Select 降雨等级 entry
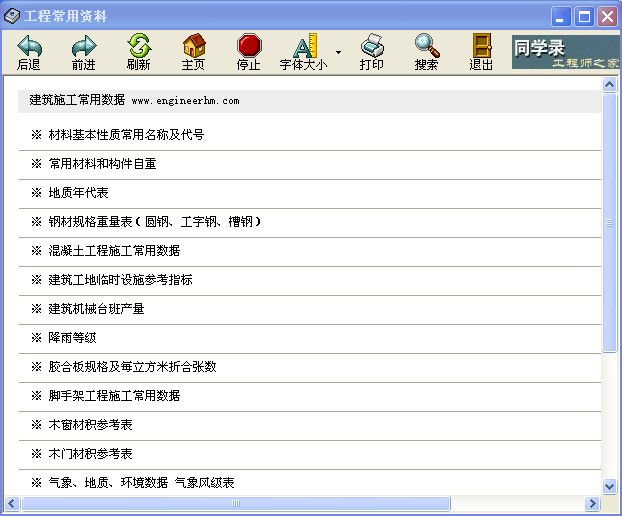This screenshot has height=516, width=622. [73, 338]
